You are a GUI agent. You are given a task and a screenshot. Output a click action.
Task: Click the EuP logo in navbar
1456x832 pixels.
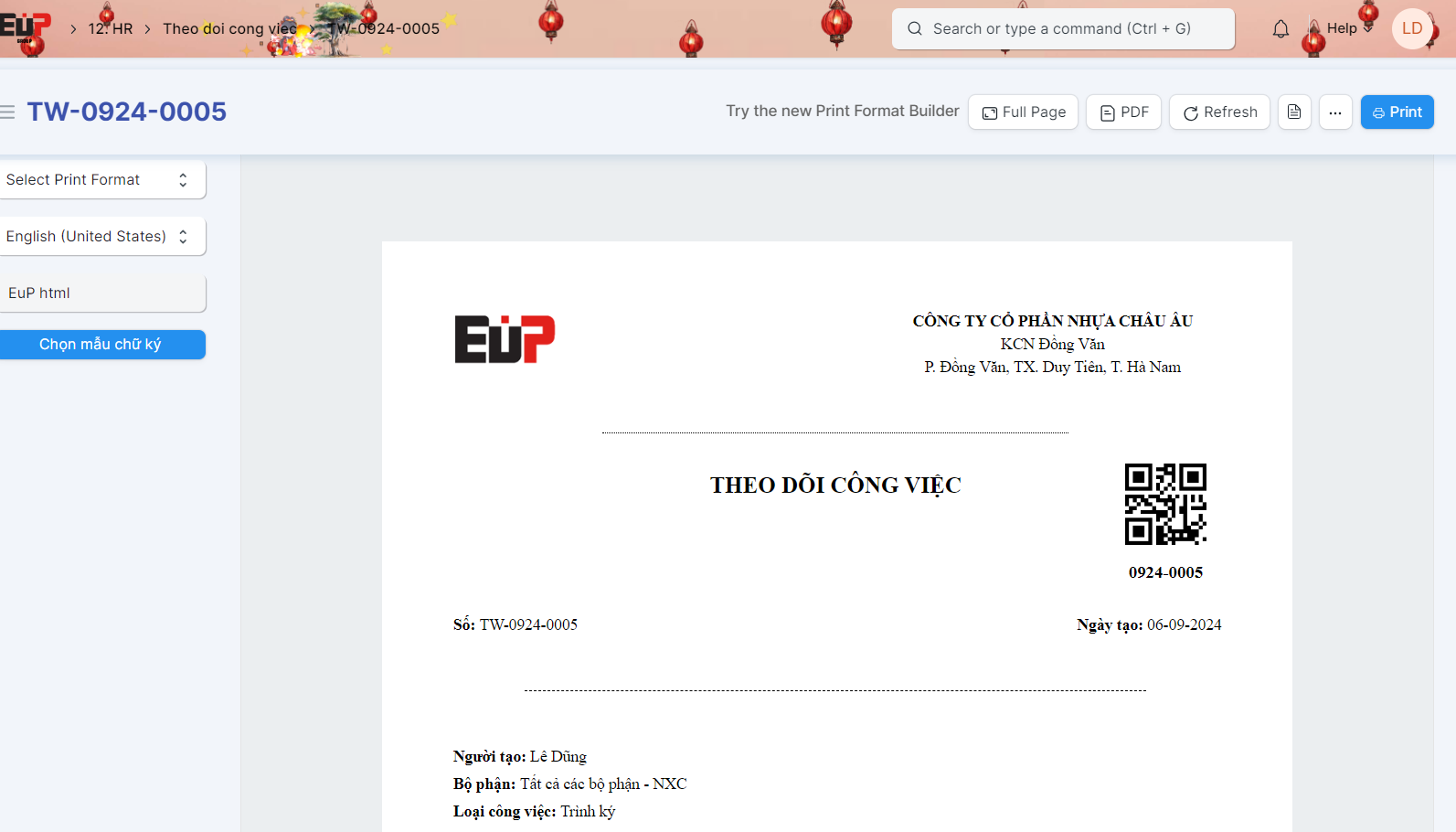click(x=24, y=27)
